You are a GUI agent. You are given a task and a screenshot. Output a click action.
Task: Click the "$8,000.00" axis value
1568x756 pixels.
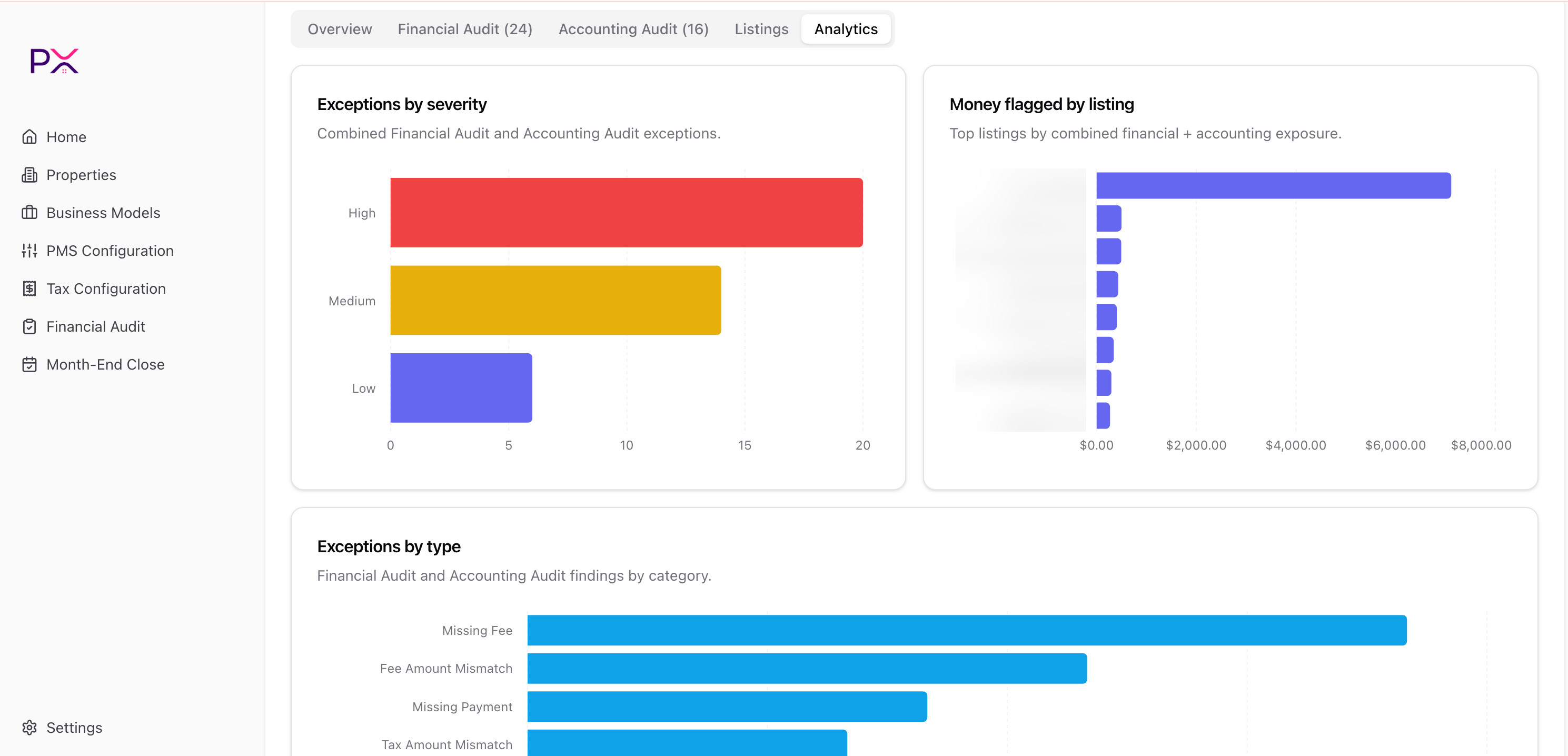(1481, 445)
